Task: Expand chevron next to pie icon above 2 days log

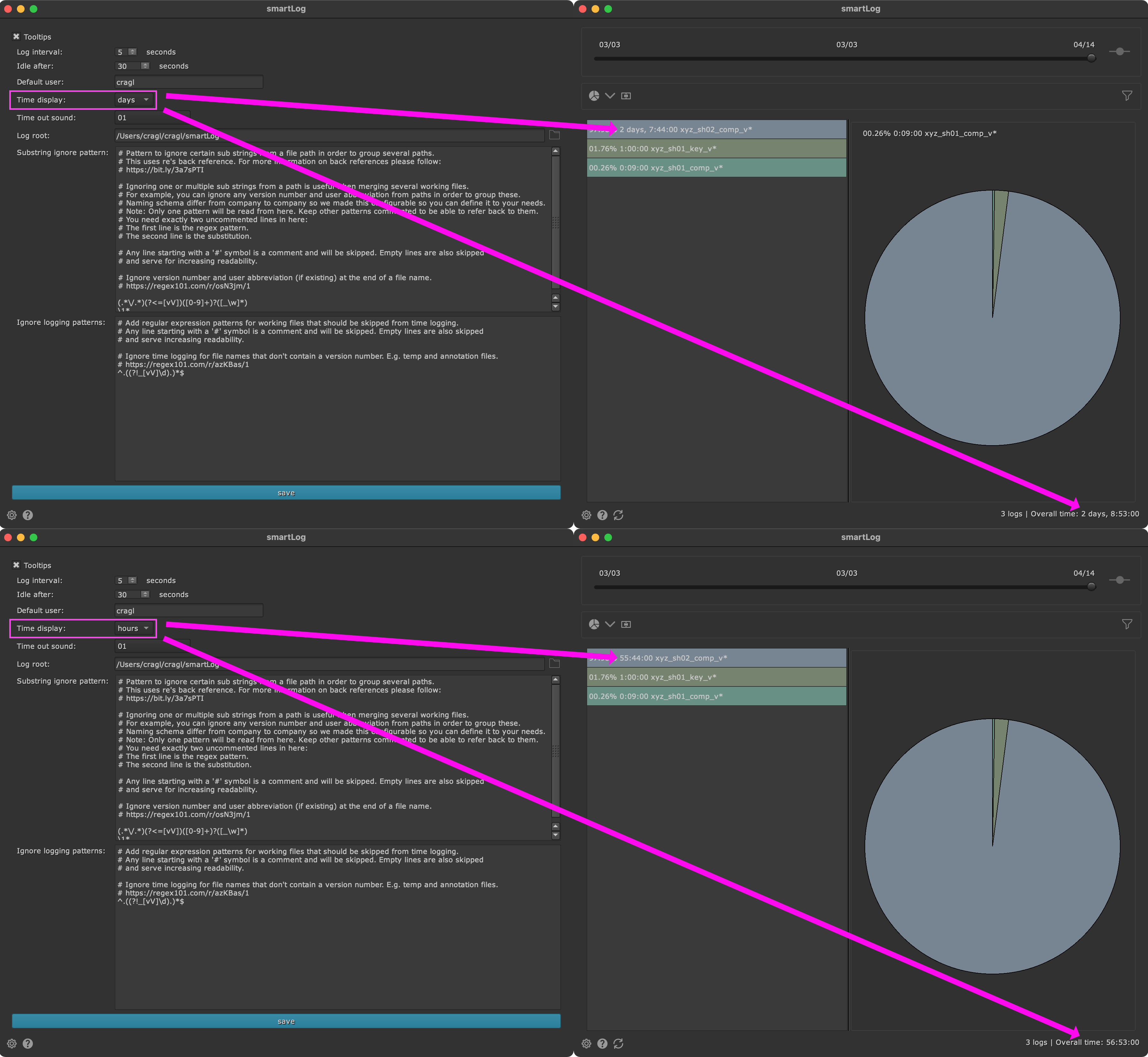Action: point(610,95)
